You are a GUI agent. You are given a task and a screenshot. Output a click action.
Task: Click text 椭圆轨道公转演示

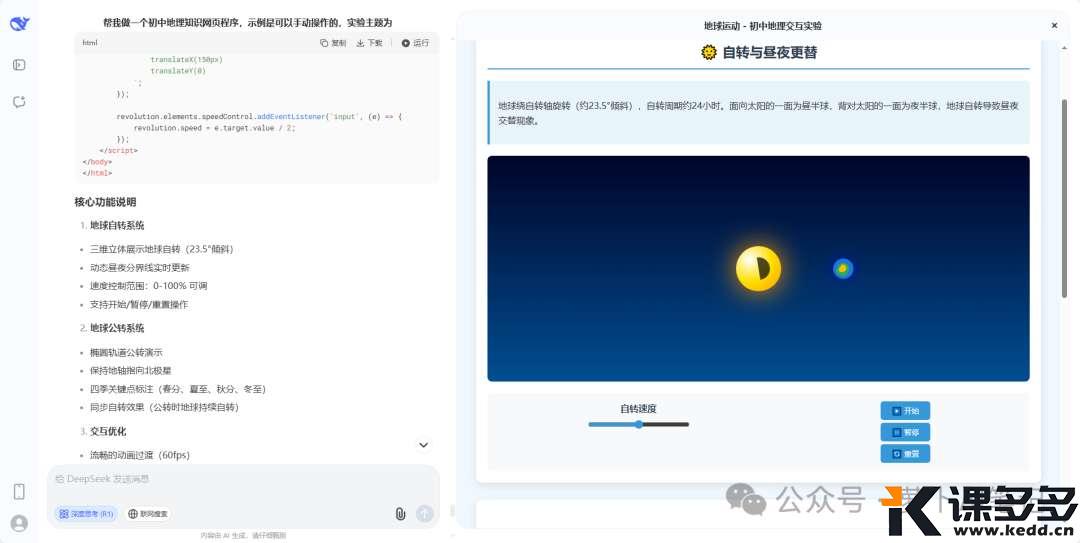pos(126,352)
